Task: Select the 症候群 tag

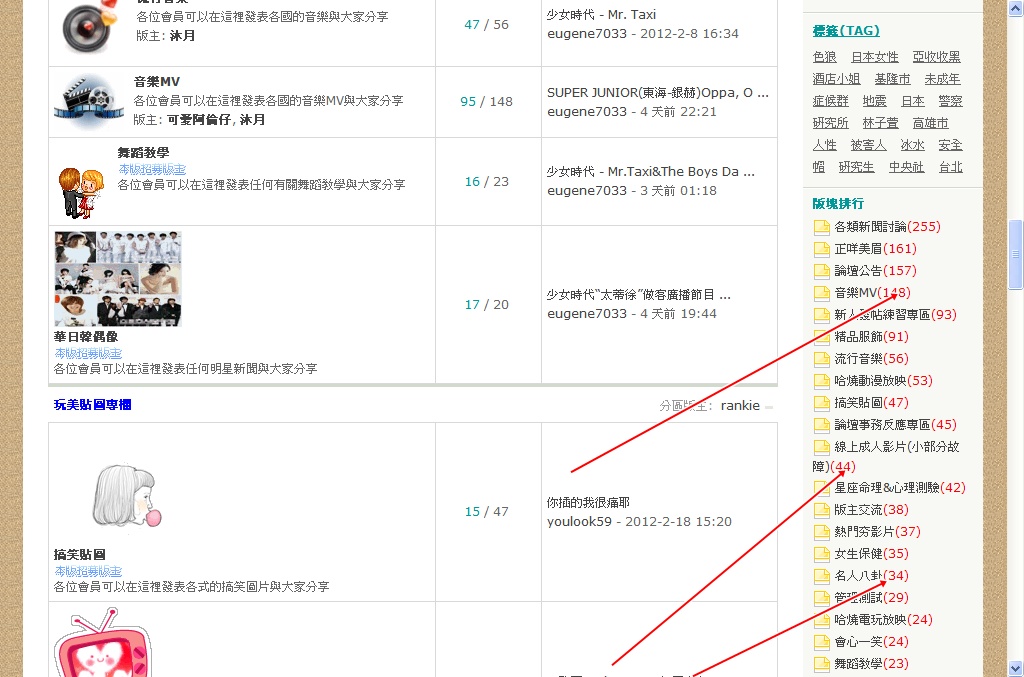Action: click(830, 101)
